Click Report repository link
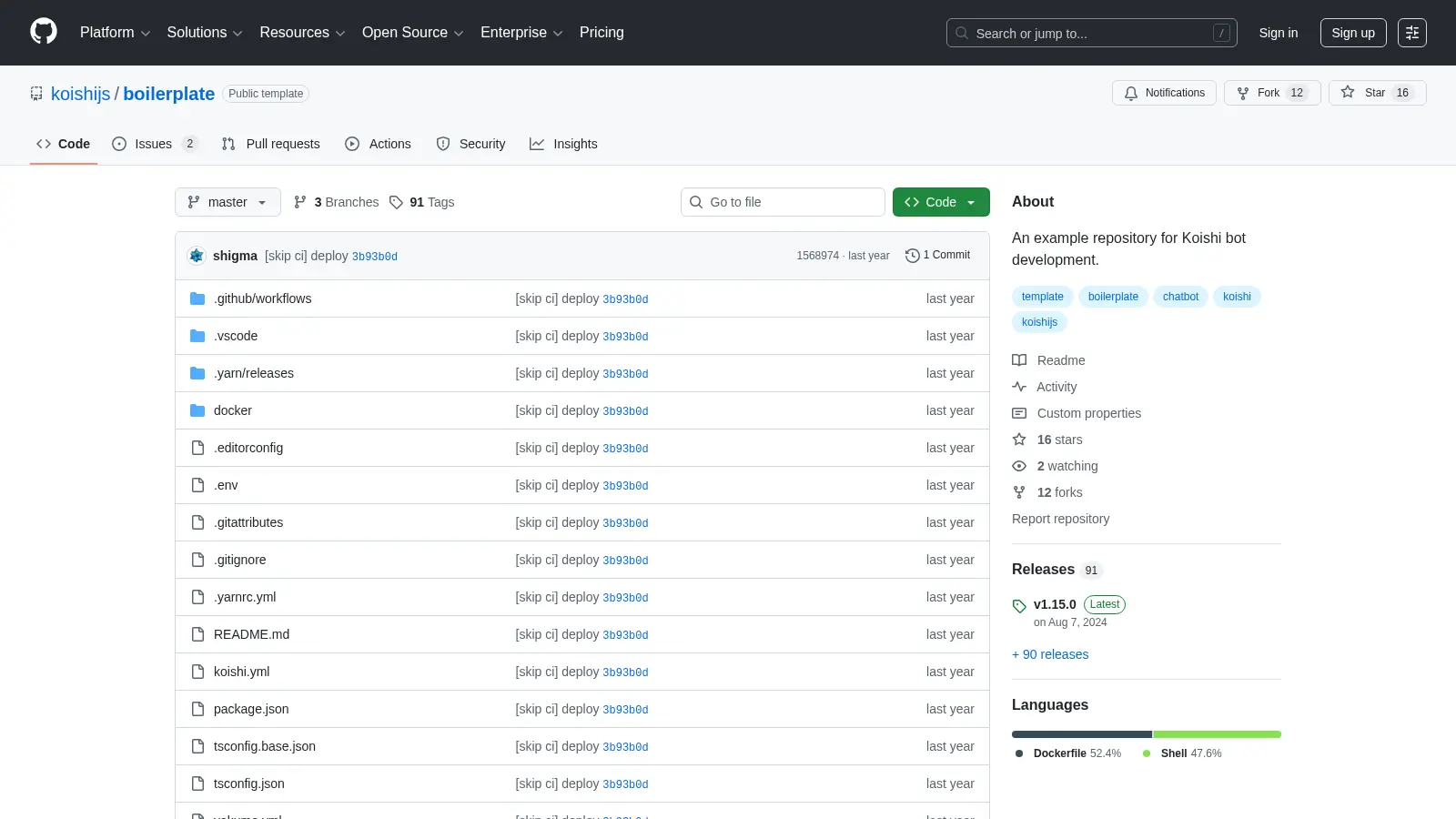 click(x=1060, y=519)
